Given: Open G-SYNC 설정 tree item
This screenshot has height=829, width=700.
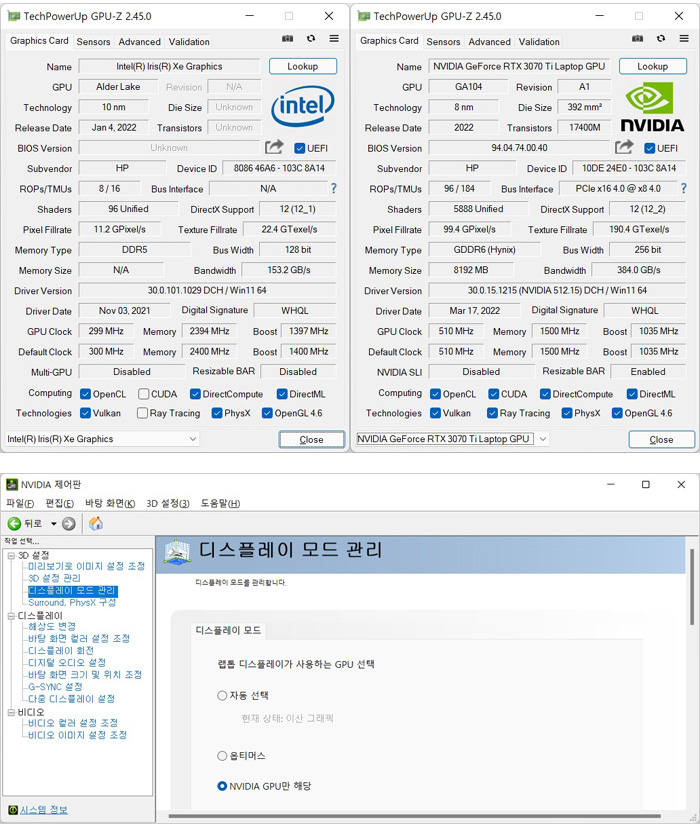Looking at the screenshot, I should click(x=56, y=686).
